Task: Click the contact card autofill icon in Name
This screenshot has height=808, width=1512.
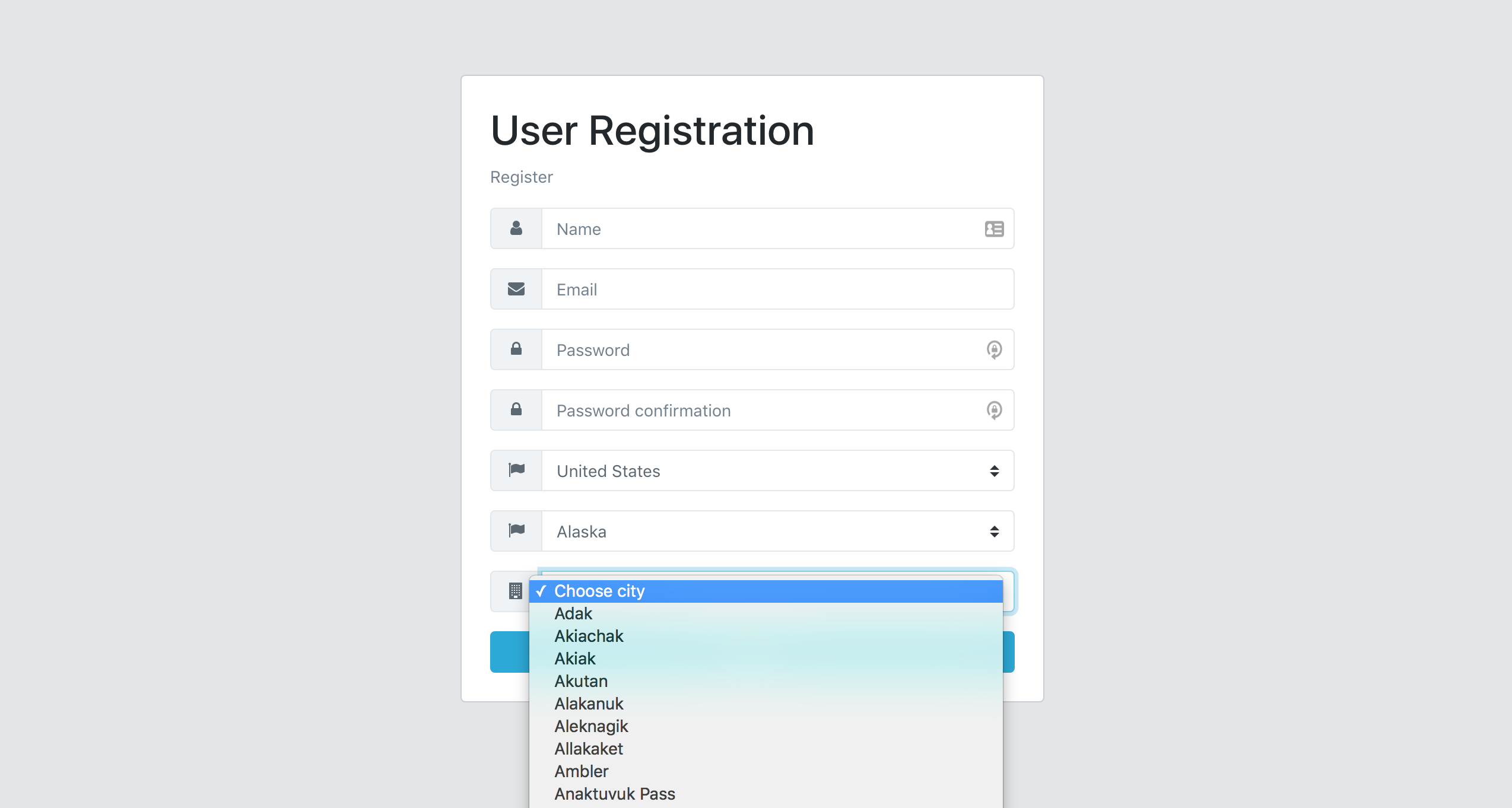Action: tap(994, 229)
